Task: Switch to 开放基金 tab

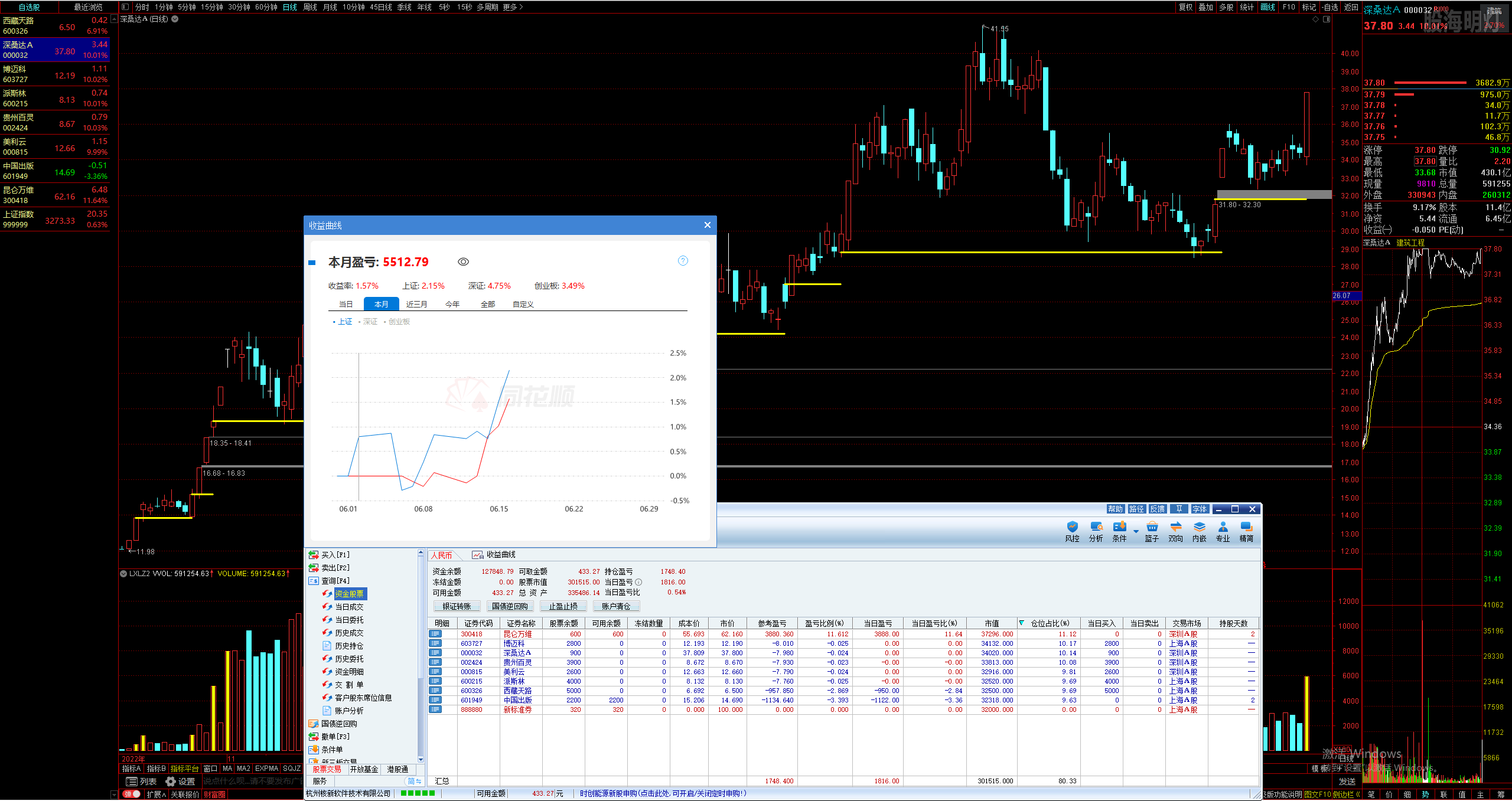Action: point(364,769)
